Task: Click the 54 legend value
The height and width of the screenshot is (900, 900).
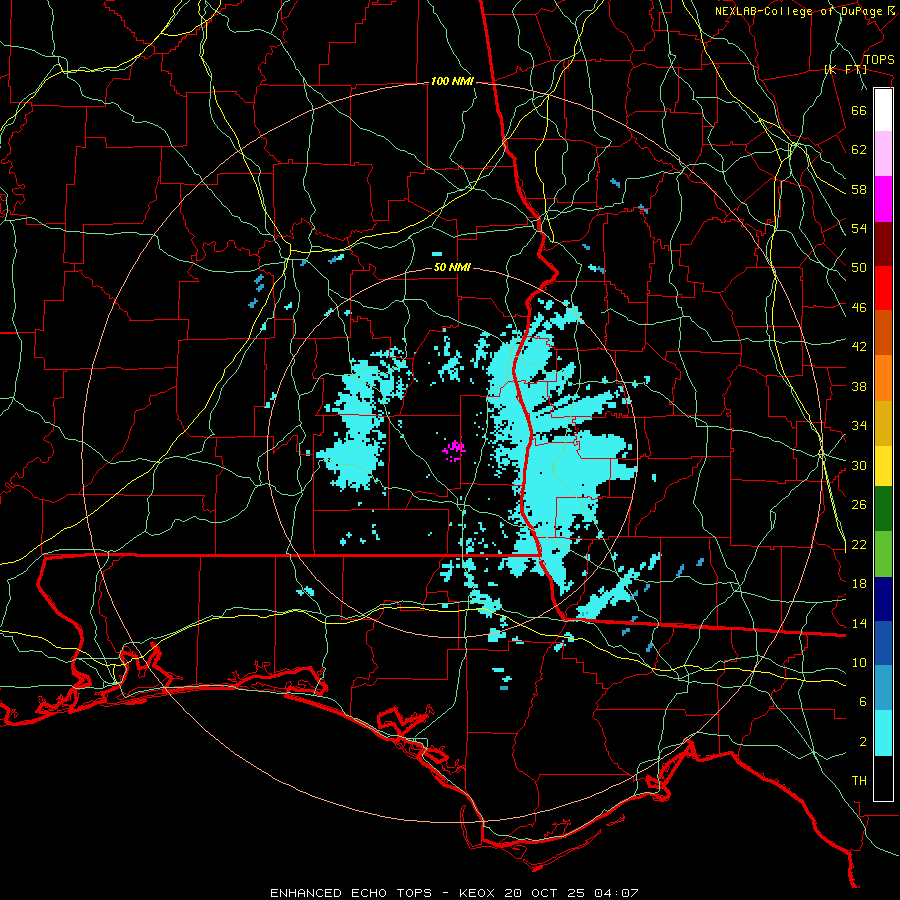Action: (x=859, y=228)
